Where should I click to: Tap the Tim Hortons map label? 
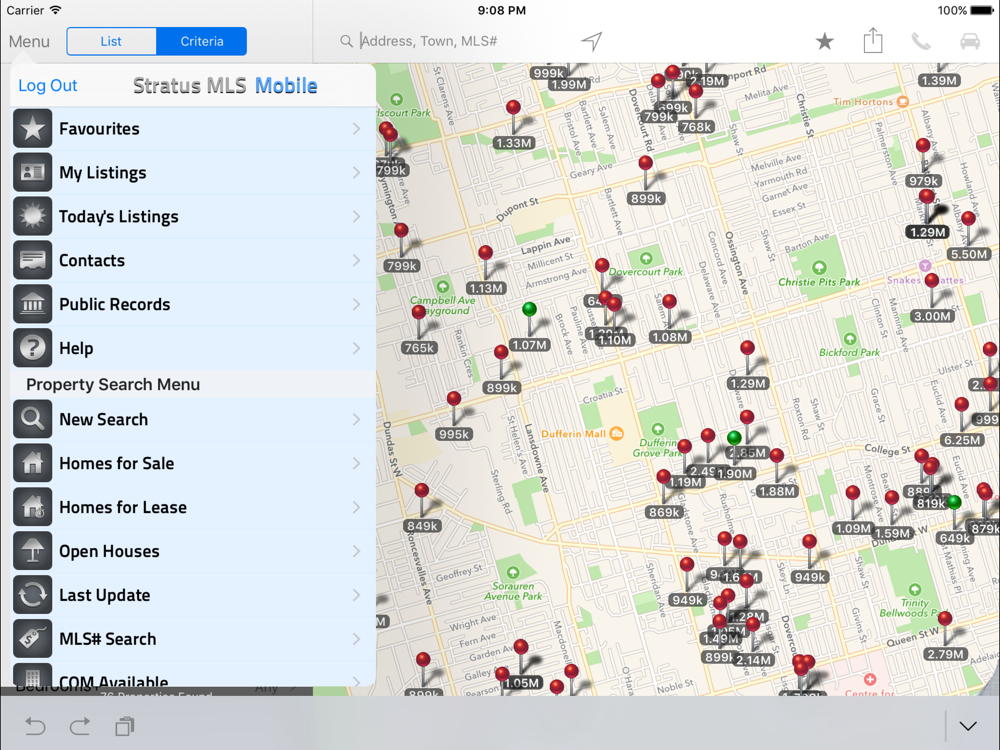coord(863,102)
